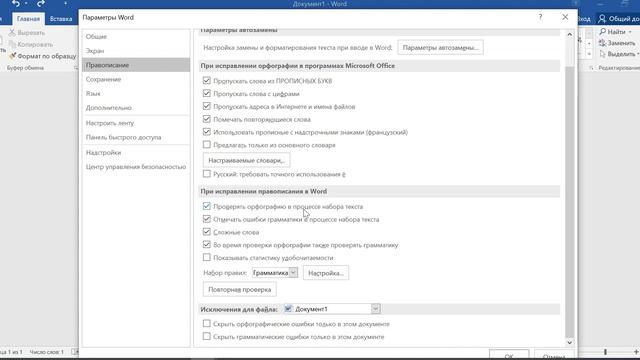Click the zoom-in plus in the status bar

(x=636, y=351)
